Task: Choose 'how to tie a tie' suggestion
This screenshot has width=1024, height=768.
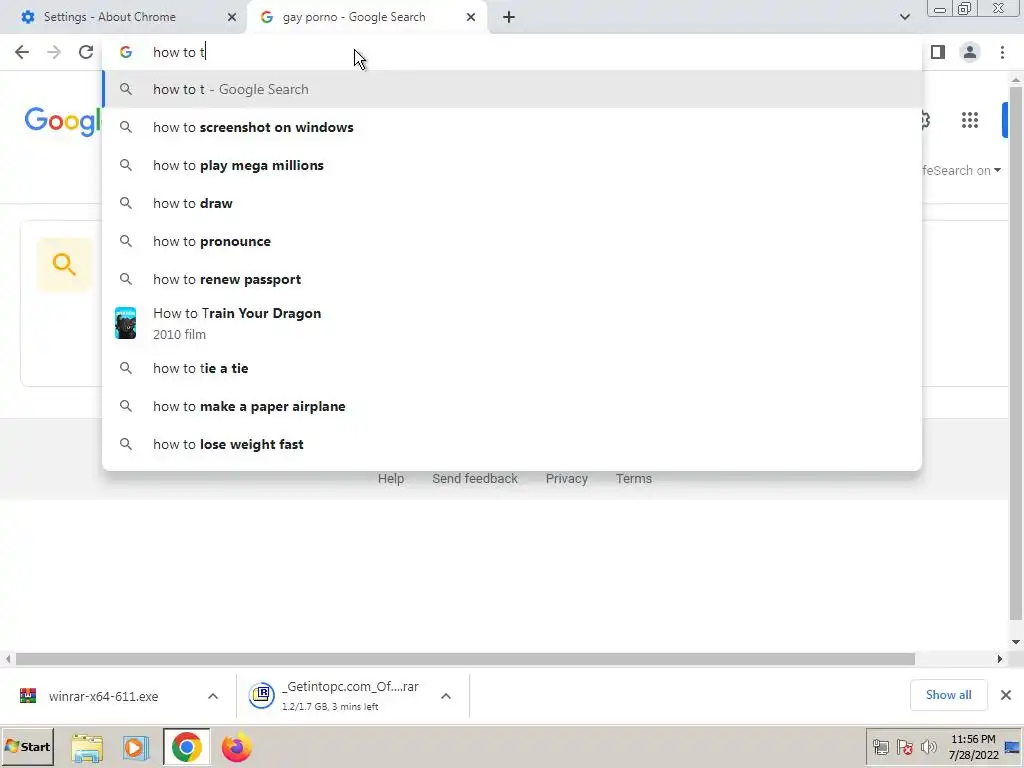Action: pos(512,368)
